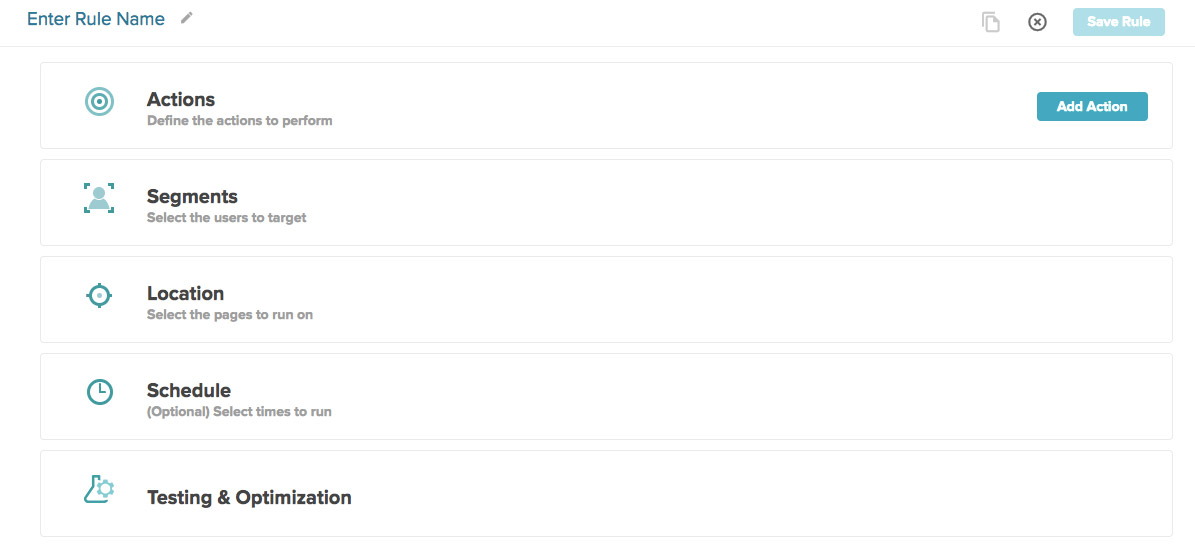This screenshot has width=1195, height=550.
Task: Expand the Actions section heading
Action: 181,100
